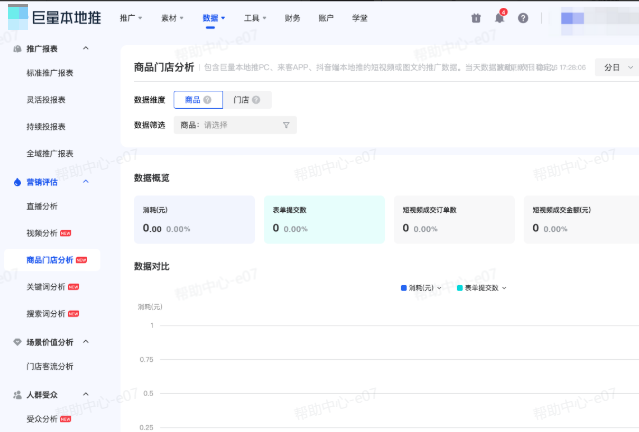Click the 营销评估 droplet icon
This screenshot has height=432, width=639.
(x=17, y=182)
